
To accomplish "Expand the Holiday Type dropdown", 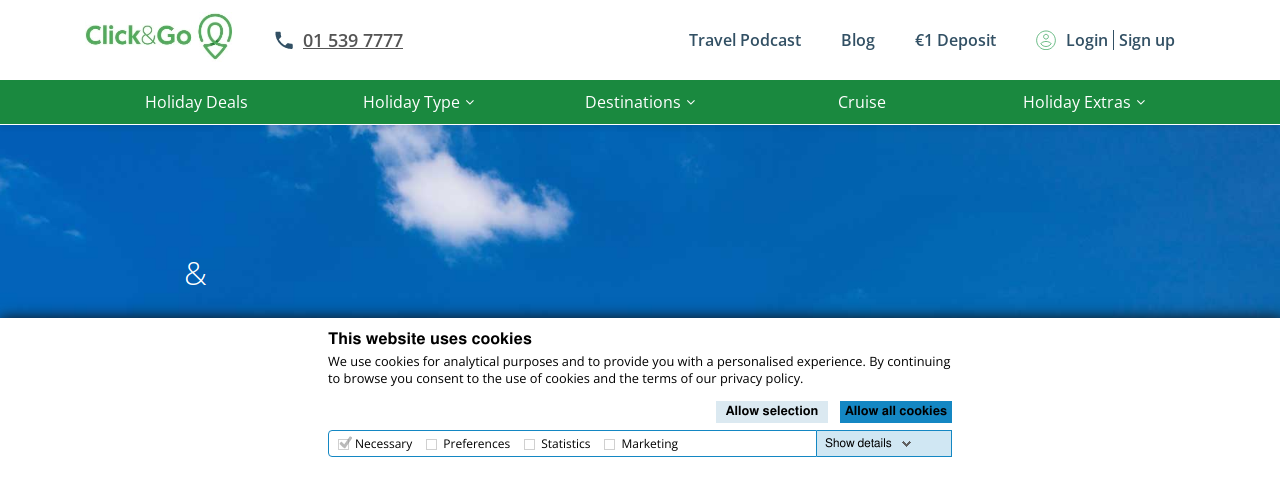I will click(x=418, y=102).
